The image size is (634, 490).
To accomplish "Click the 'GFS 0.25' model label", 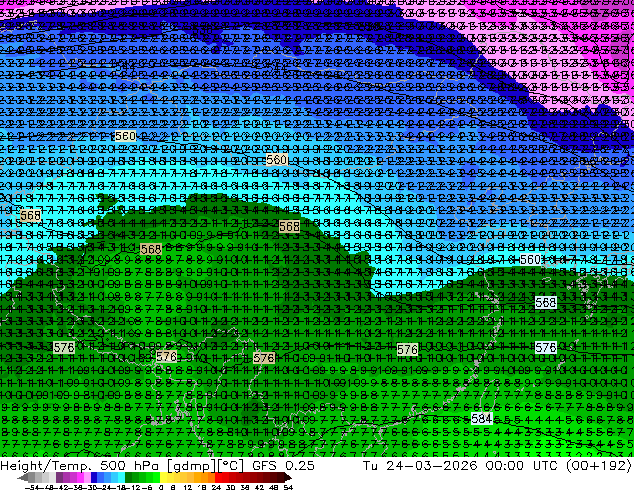I will tap(283, 465).
